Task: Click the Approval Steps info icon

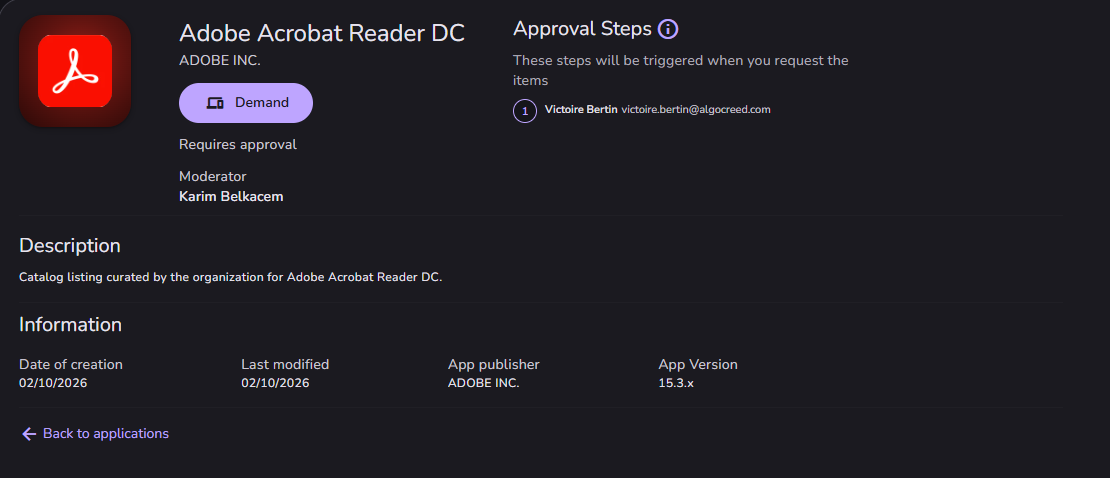Action: click(668, 29)
